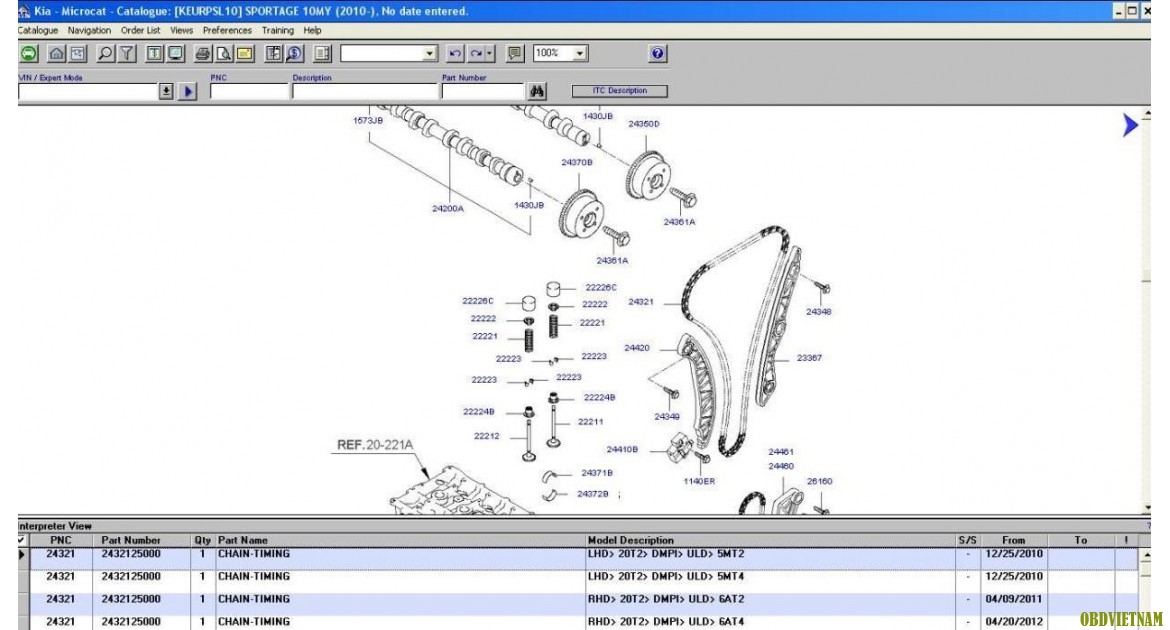Expand the redo history arrow
Image resolution: width=1170 pixels, height=630 pixels.
490,54
